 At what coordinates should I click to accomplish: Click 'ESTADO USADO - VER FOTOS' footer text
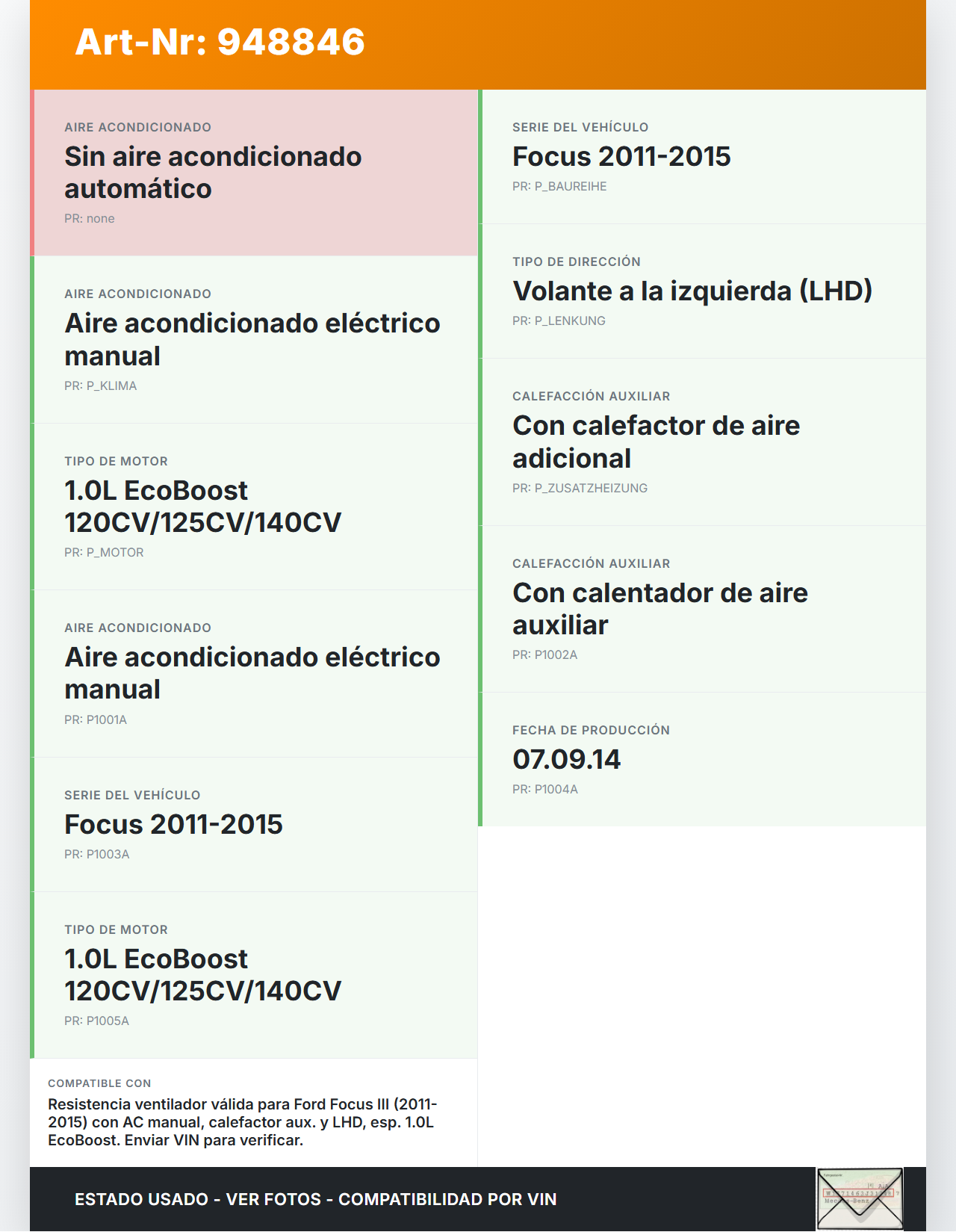[x=315, y=1199]
